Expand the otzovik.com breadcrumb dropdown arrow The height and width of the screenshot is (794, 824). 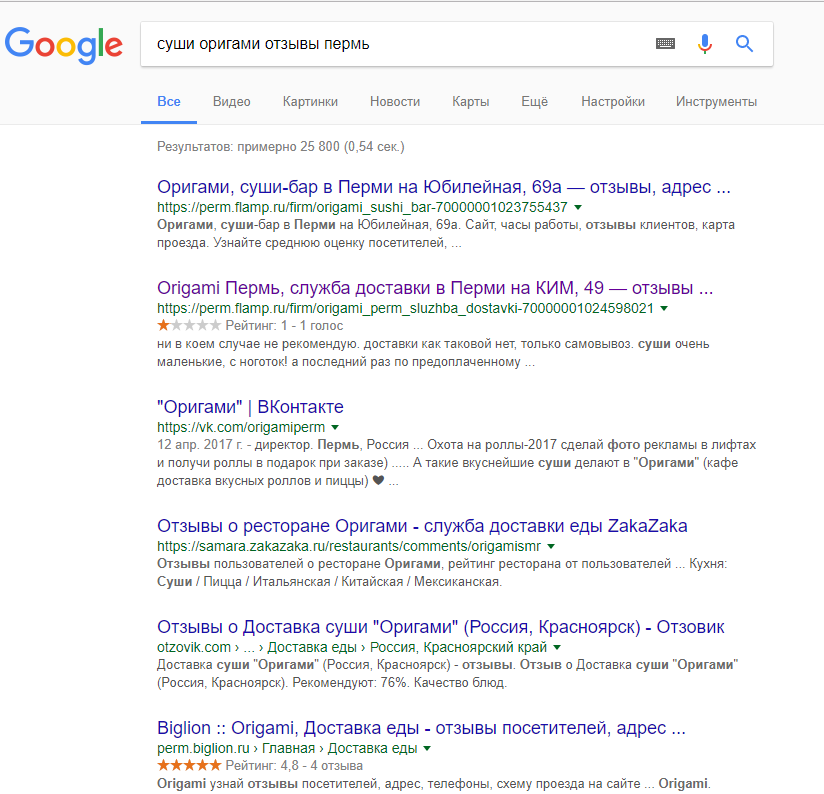pos(557,647)
